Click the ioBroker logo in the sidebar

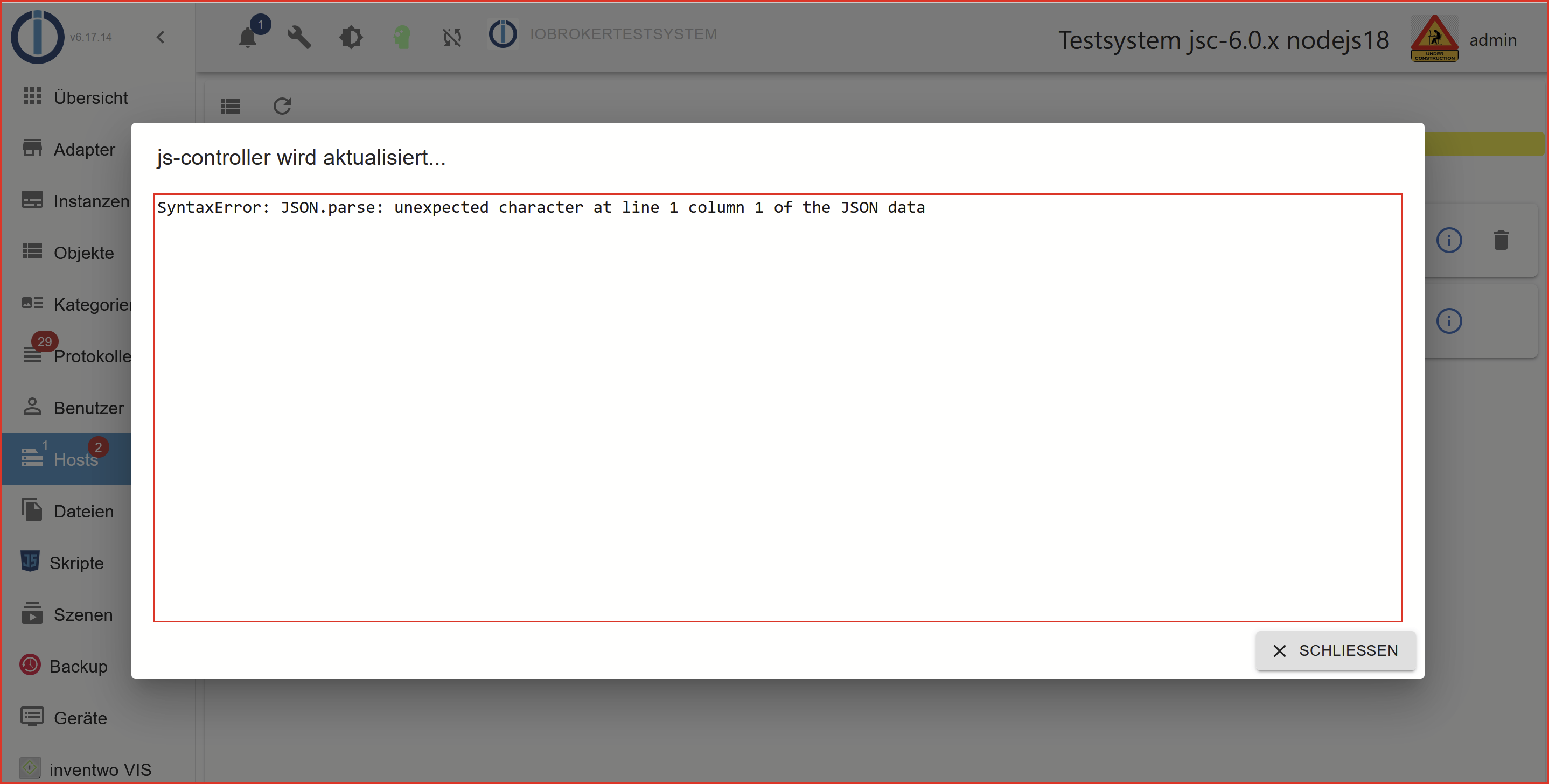point(37,37)
